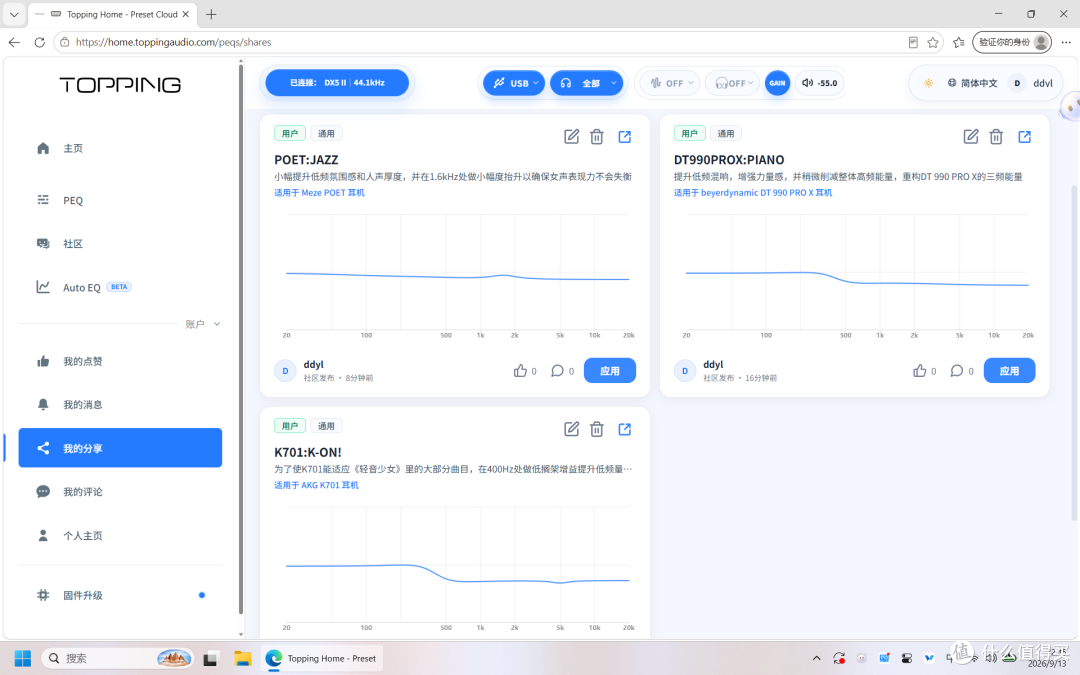The height and width of the screenshot is (675, 1080).
Task: Go back in the browser
Action: [14, 42]
